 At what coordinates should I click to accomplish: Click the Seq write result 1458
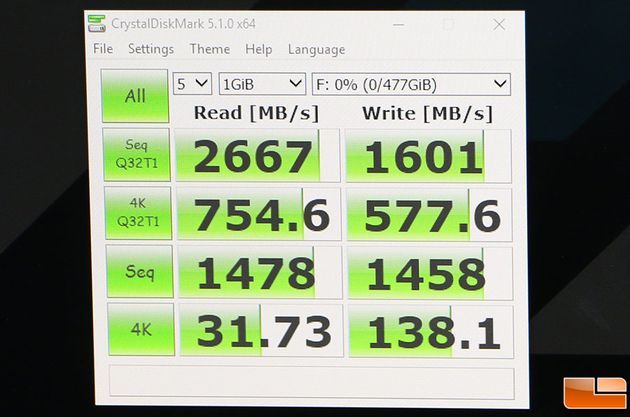click(x=430, y=273)
